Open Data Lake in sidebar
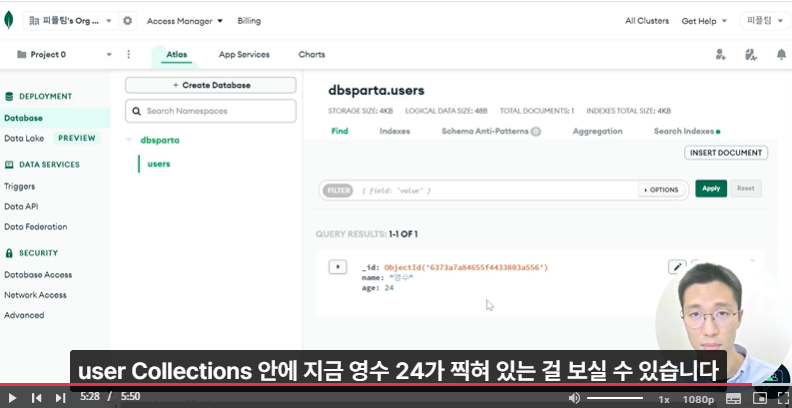Viewport: 792px width, 408px height. point(24,138)
